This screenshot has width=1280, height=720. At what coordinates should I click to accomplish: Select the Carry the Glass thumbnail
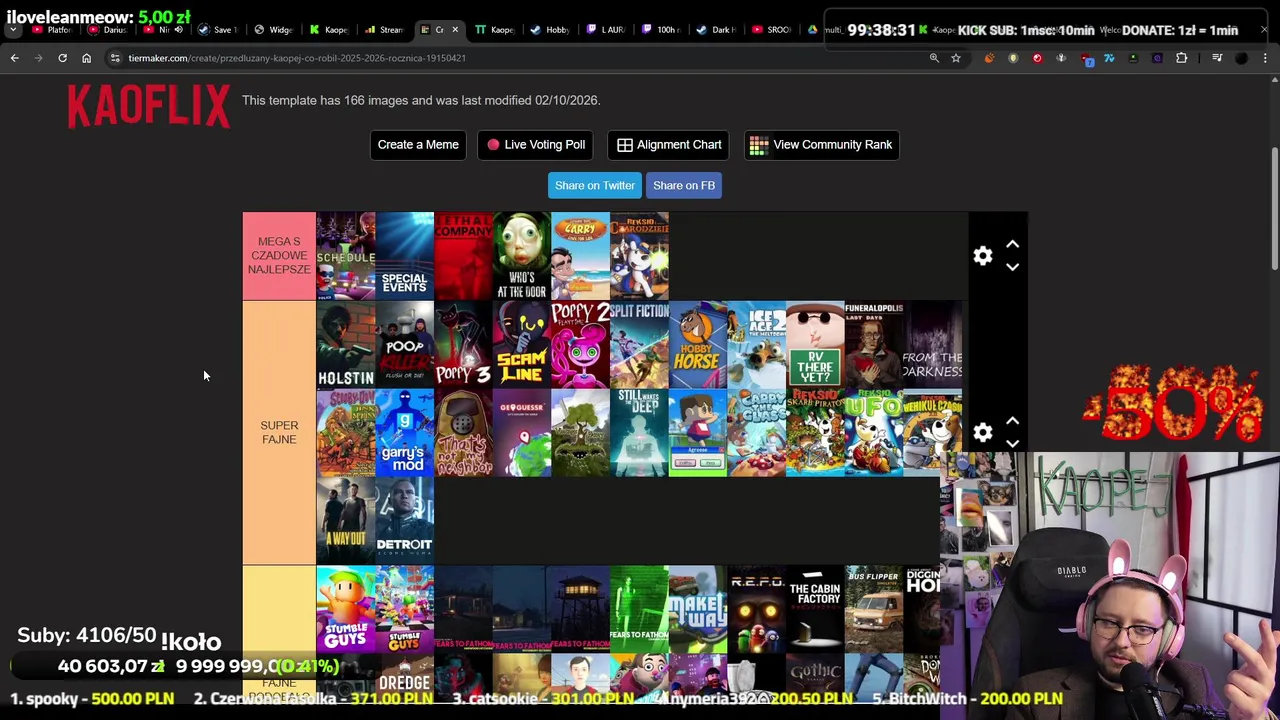756,433
